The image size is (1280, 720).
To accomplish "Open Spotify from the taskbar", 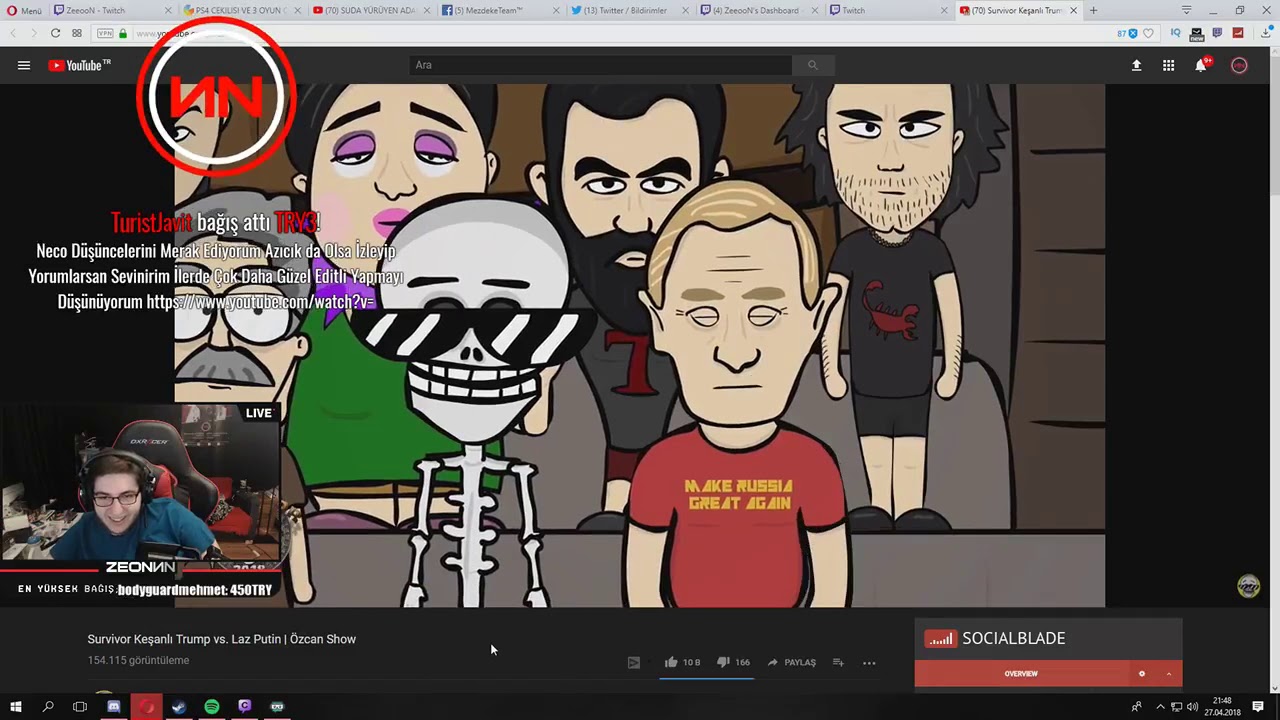I will (212, 707).
